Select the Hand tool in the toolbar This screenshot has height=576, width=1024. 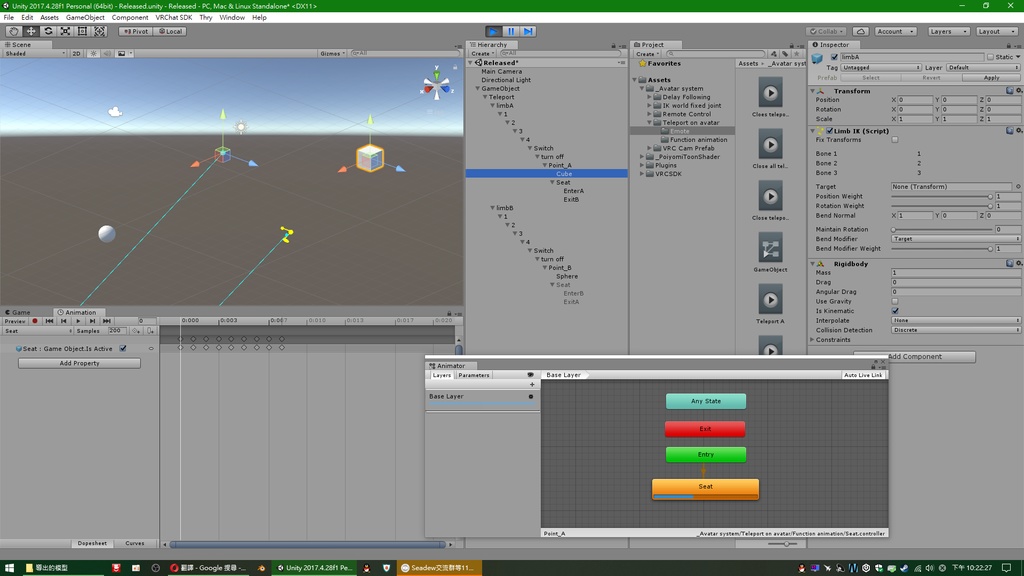[13, 31]
